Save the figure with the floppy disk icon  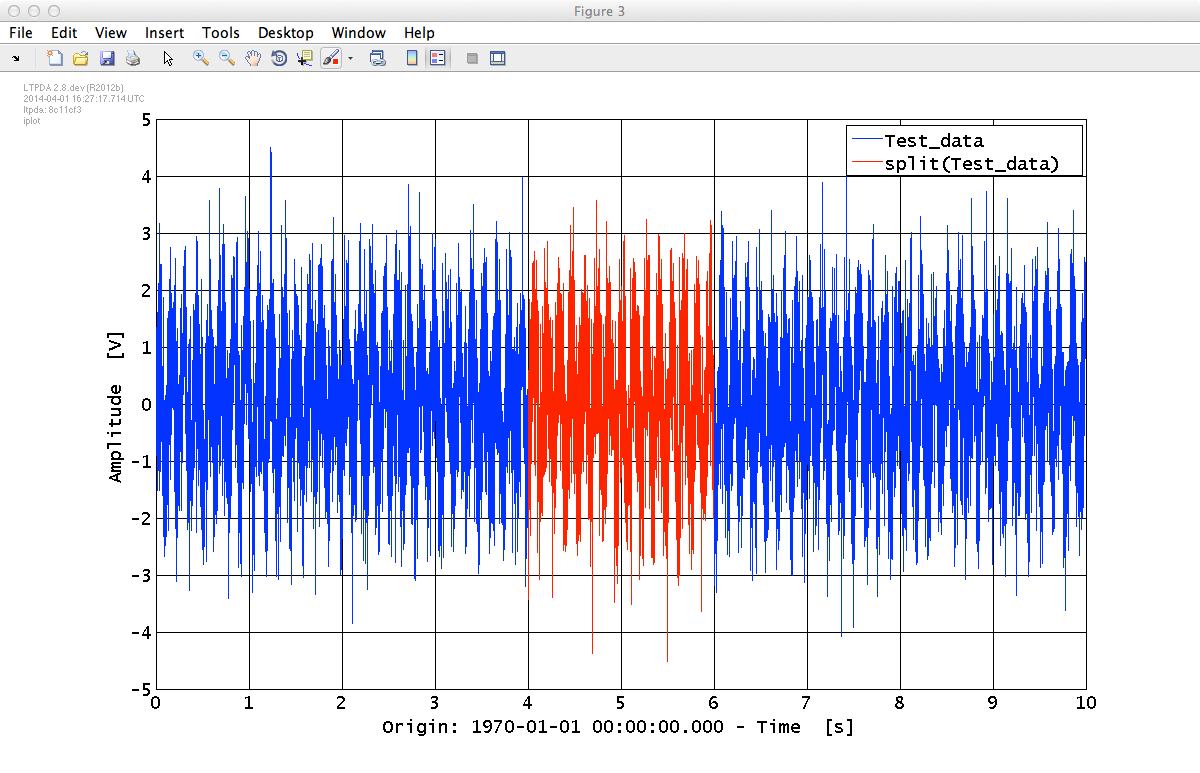point(107,58)
